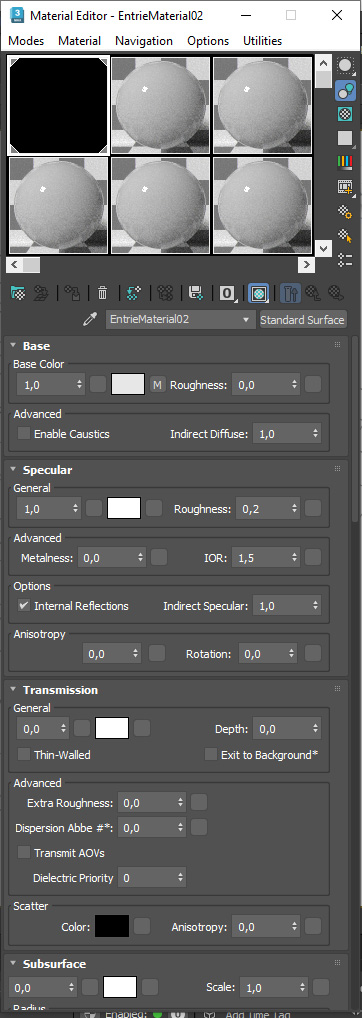The height and width of the screenshot is (1018, 362).
Task: Click the Reset Map/Material trash icon
Action: (102, 293)
